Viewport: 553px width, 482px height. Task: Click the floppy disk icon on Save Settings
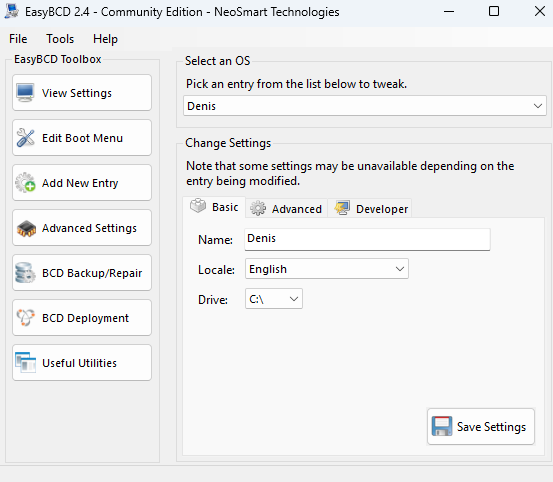click(442, 426)
